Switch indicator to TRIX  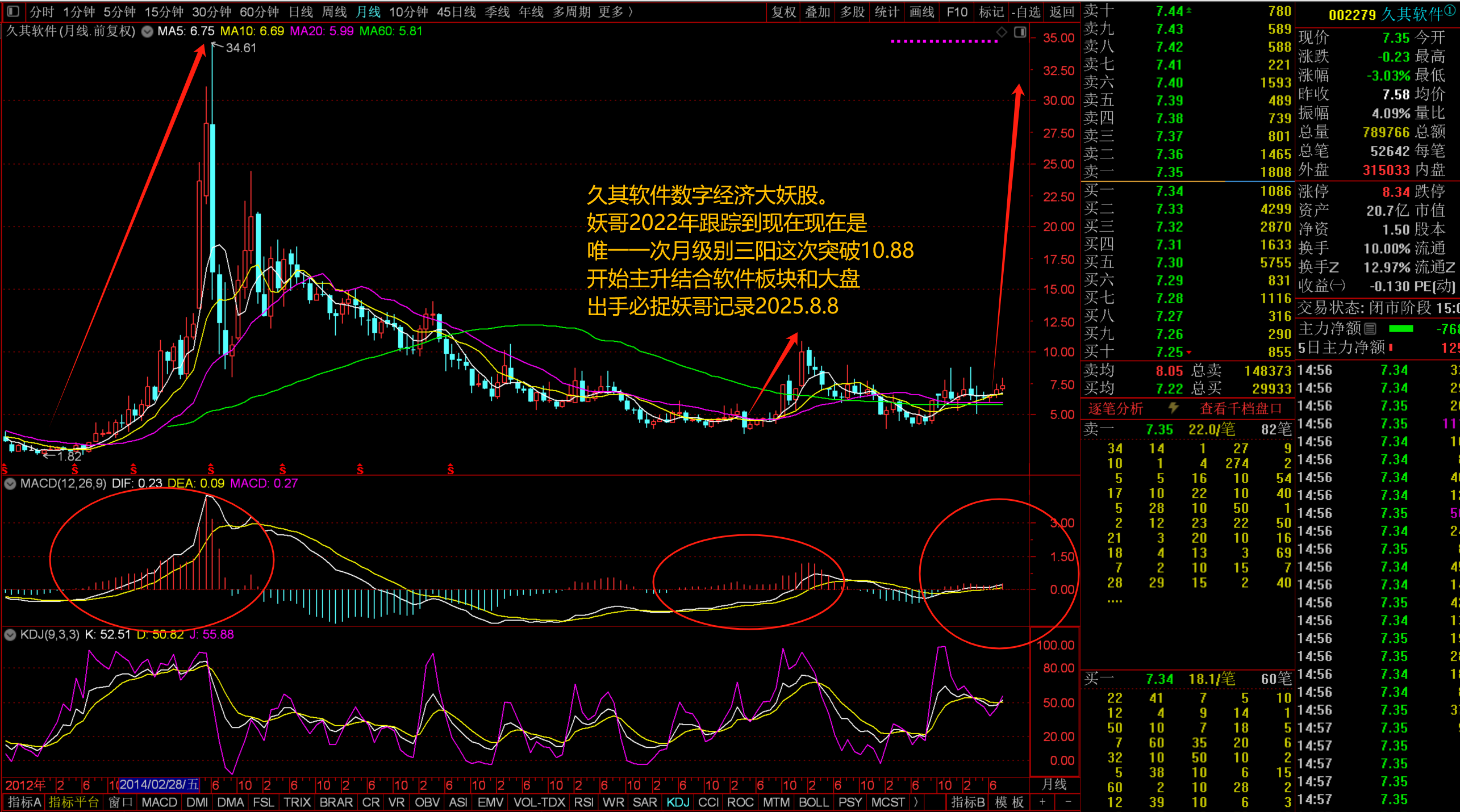297,802
